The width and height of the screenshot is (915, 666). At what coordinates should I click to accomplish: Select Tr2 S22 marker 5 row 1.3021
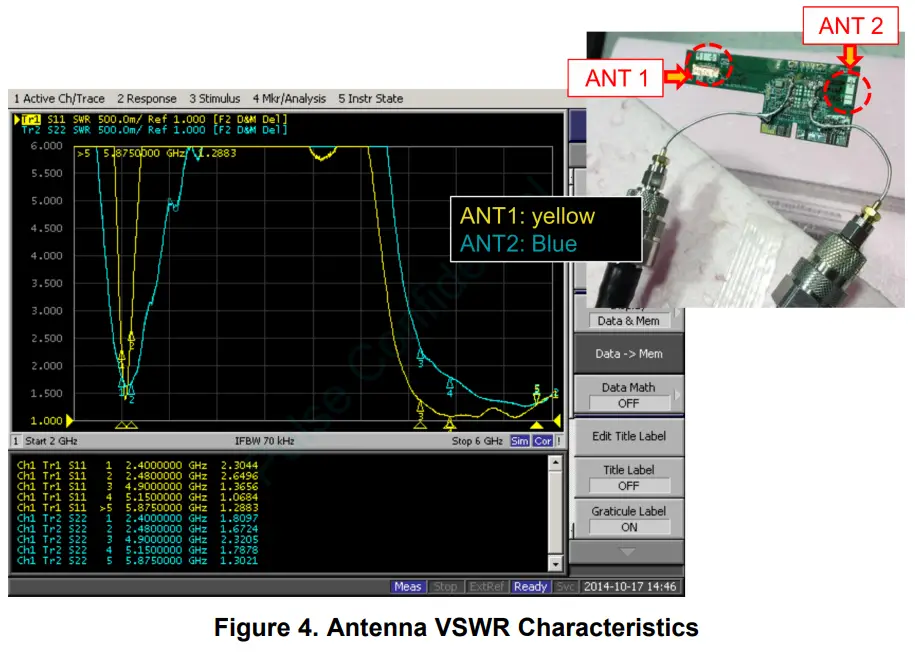click(137, 560)
